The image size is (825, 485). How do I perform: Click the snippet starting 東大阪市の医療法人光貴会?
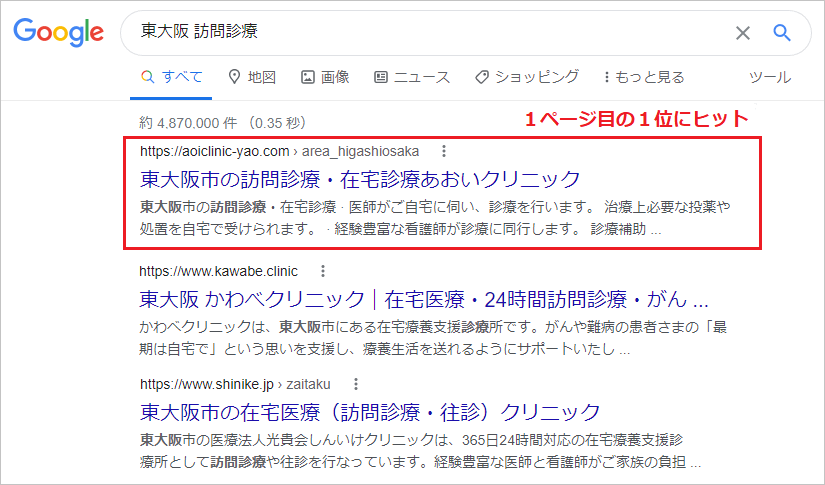click(x=420, y=451)
